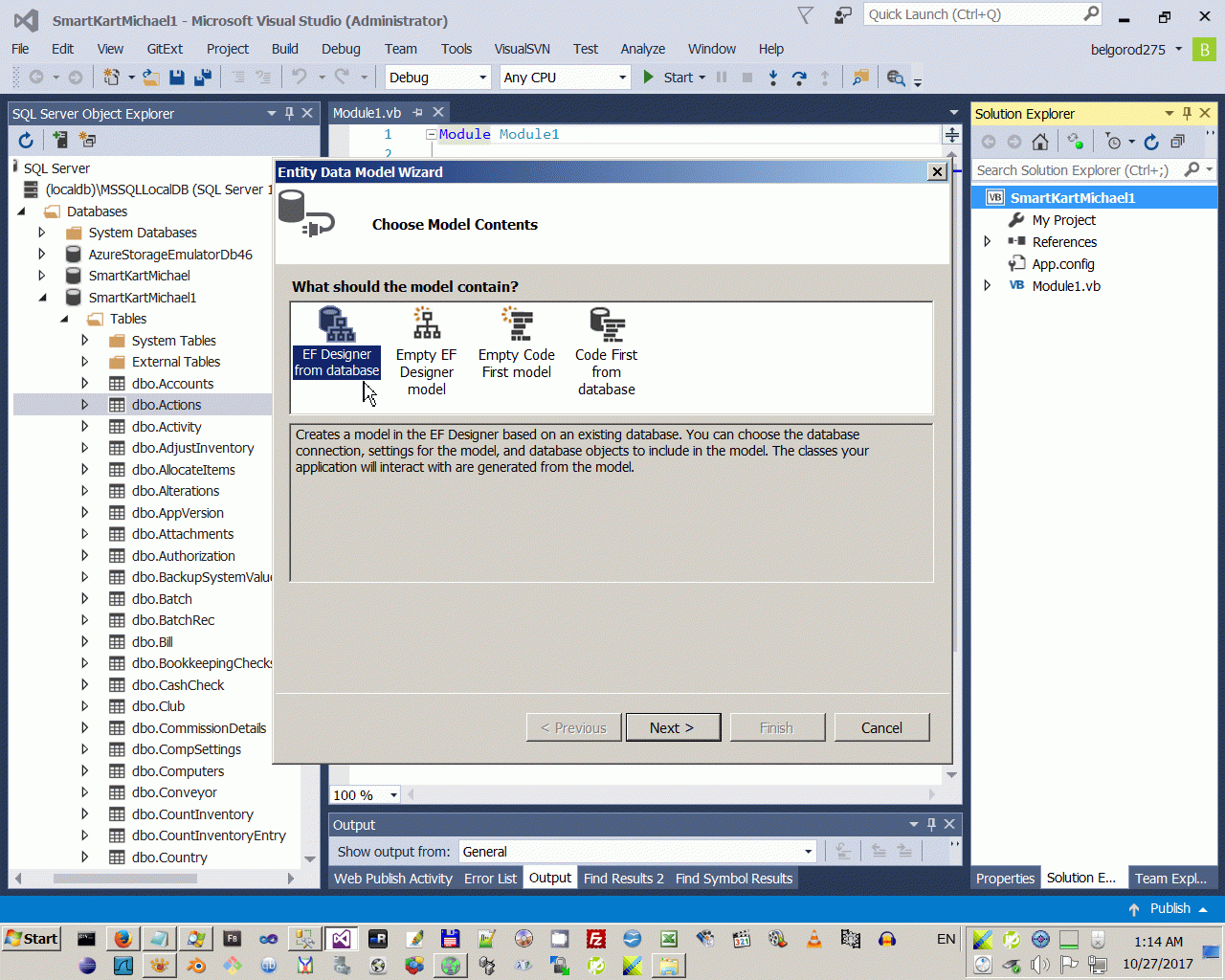Refresh the Solution Explorer
Image resolution: width=1225 pixels, height=980 pixels.
pos(1151,142)
